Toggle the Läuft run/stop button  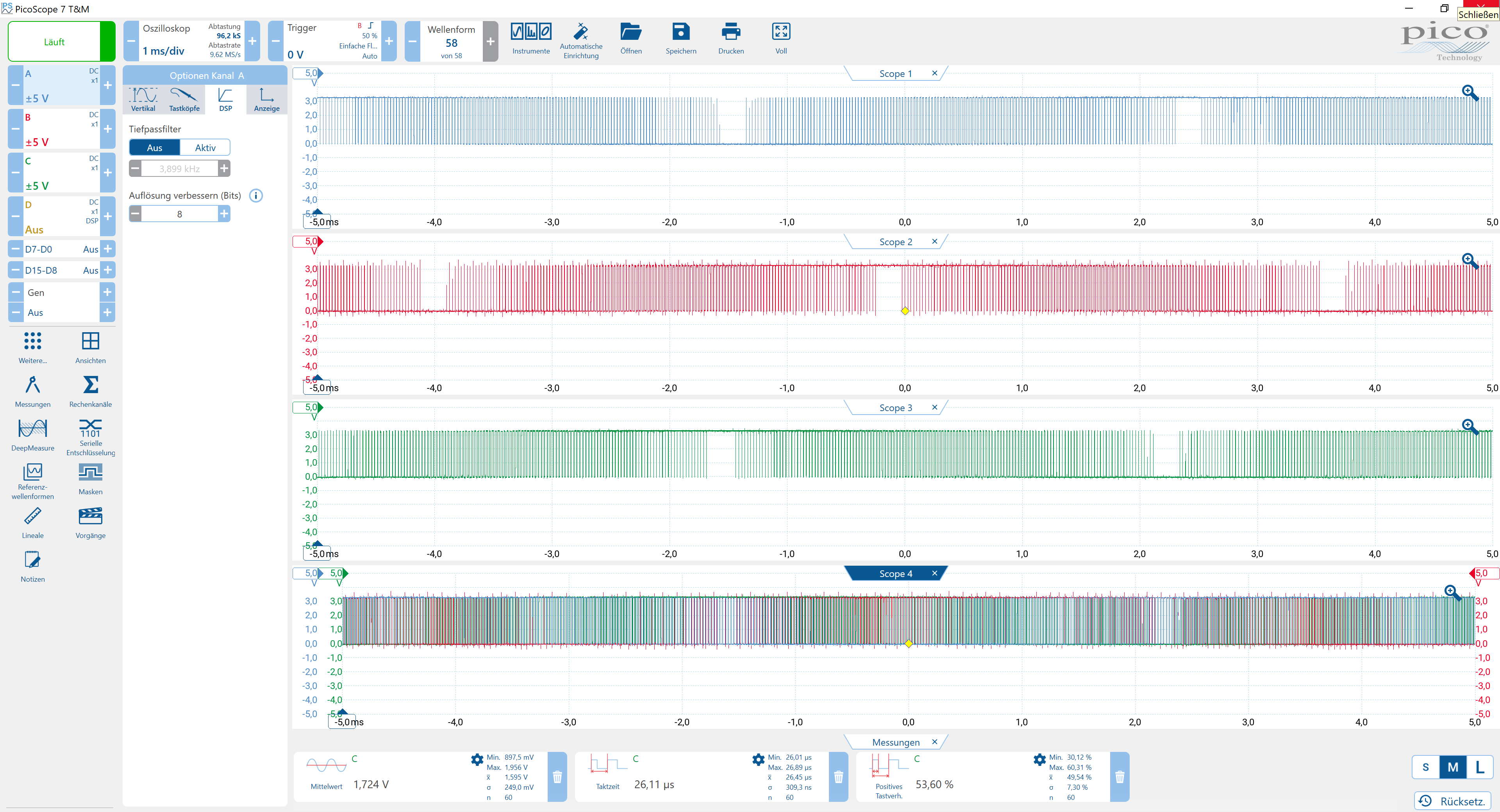(62, 41)
